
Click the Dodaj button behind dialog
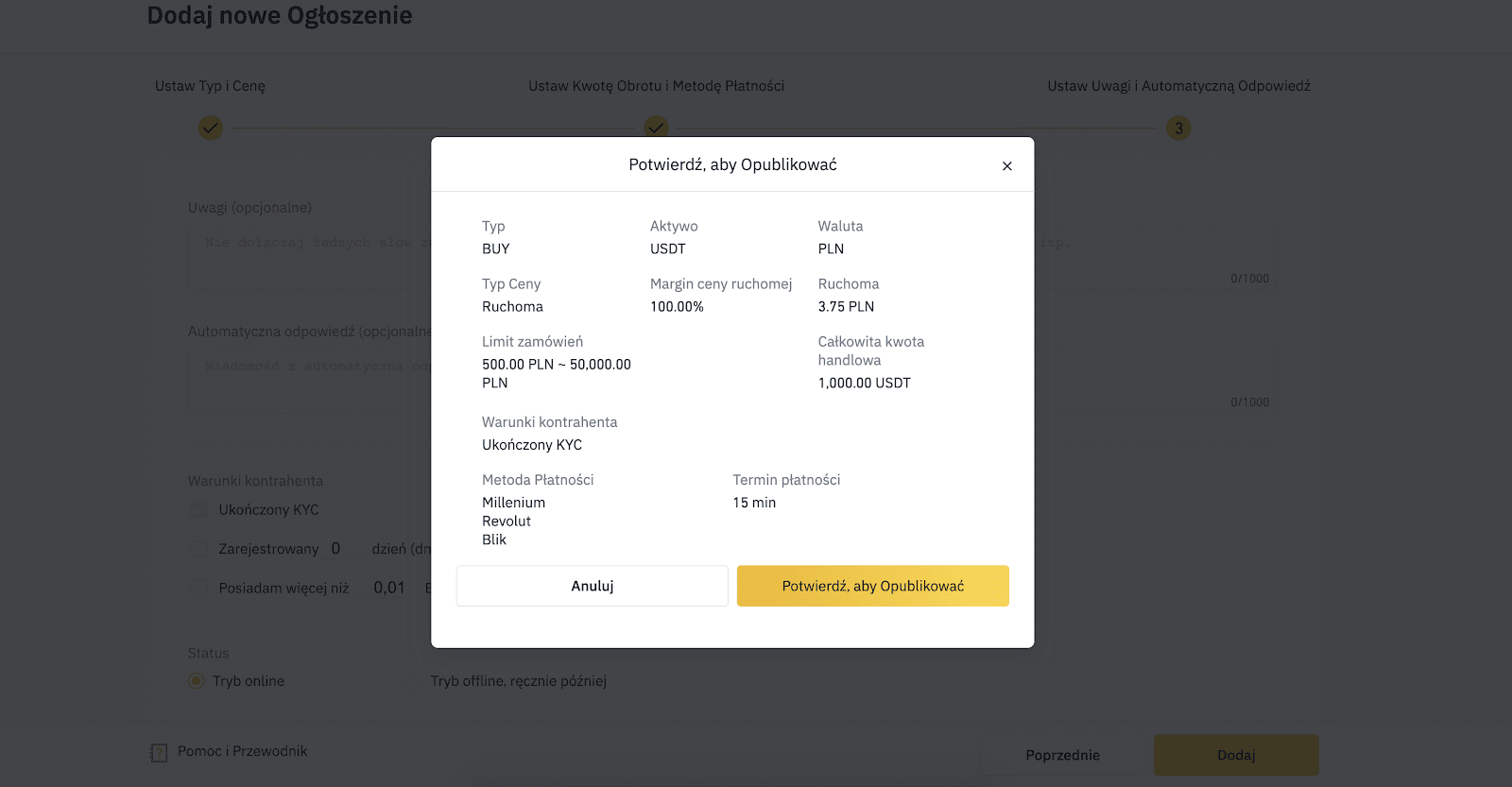[x=1236, y=755]
